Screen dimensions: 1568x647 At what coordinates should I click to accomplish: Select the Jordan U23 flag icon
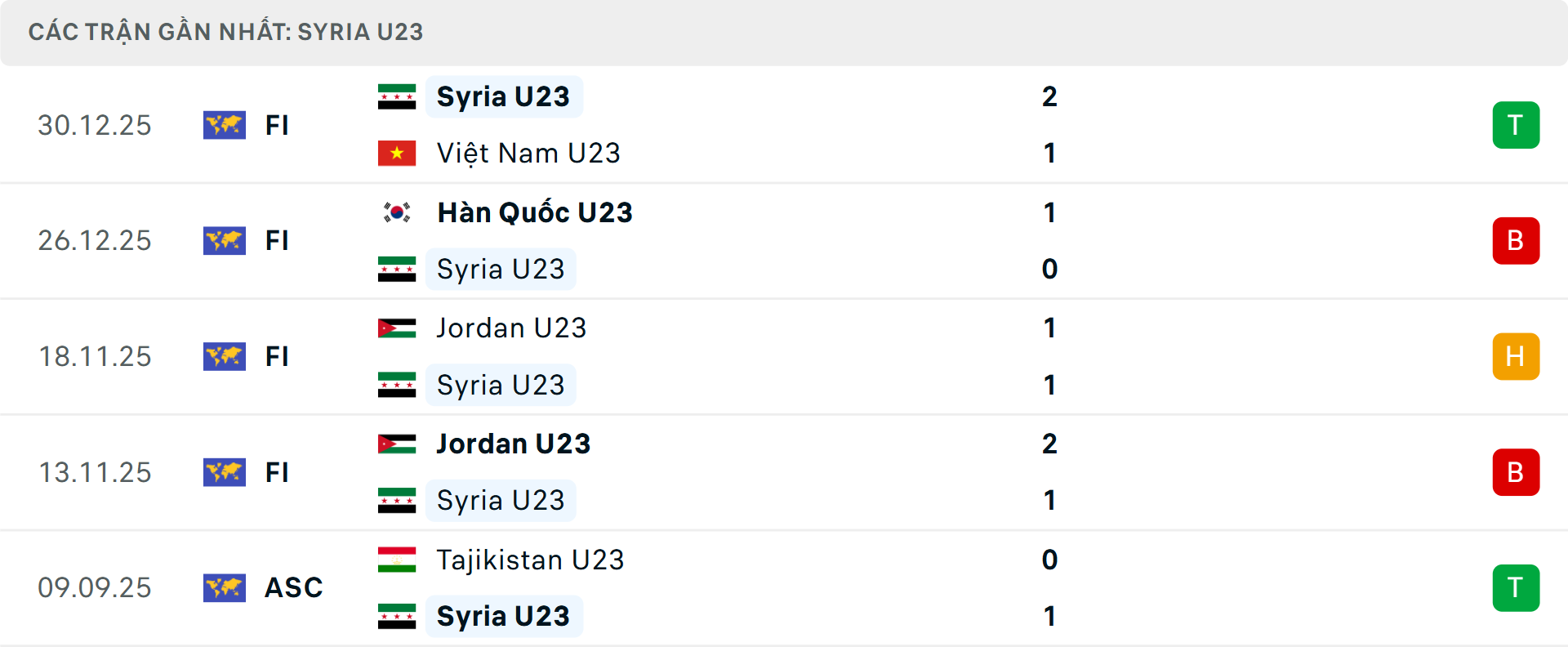[397, 328]
